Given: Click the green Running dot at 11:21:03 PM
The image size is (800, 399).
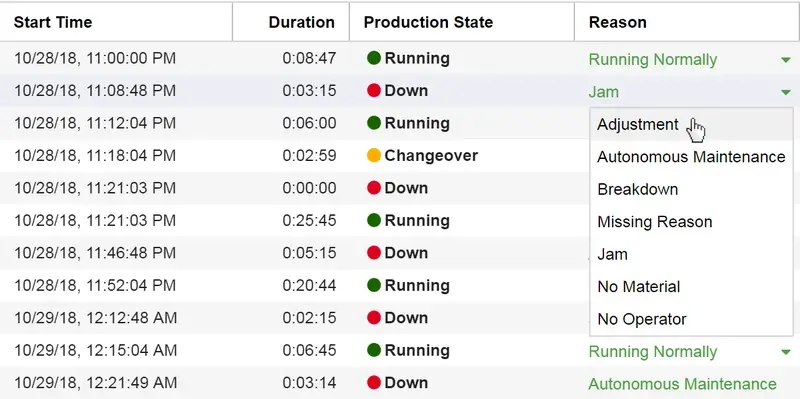Looking at the screenshot, I should 374,220.
